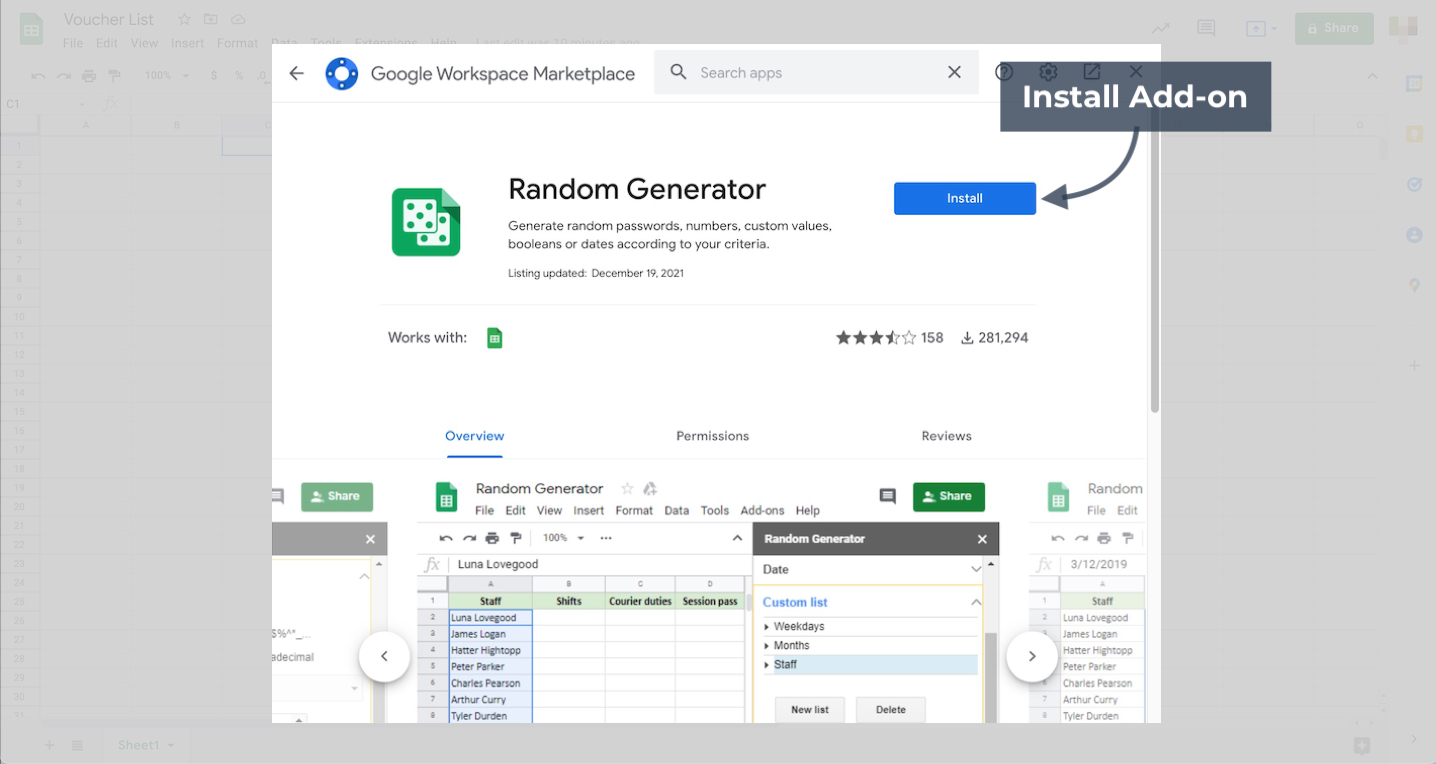
Task: Open Google Maps in side panel
Action: click(x=1414, y=286)
